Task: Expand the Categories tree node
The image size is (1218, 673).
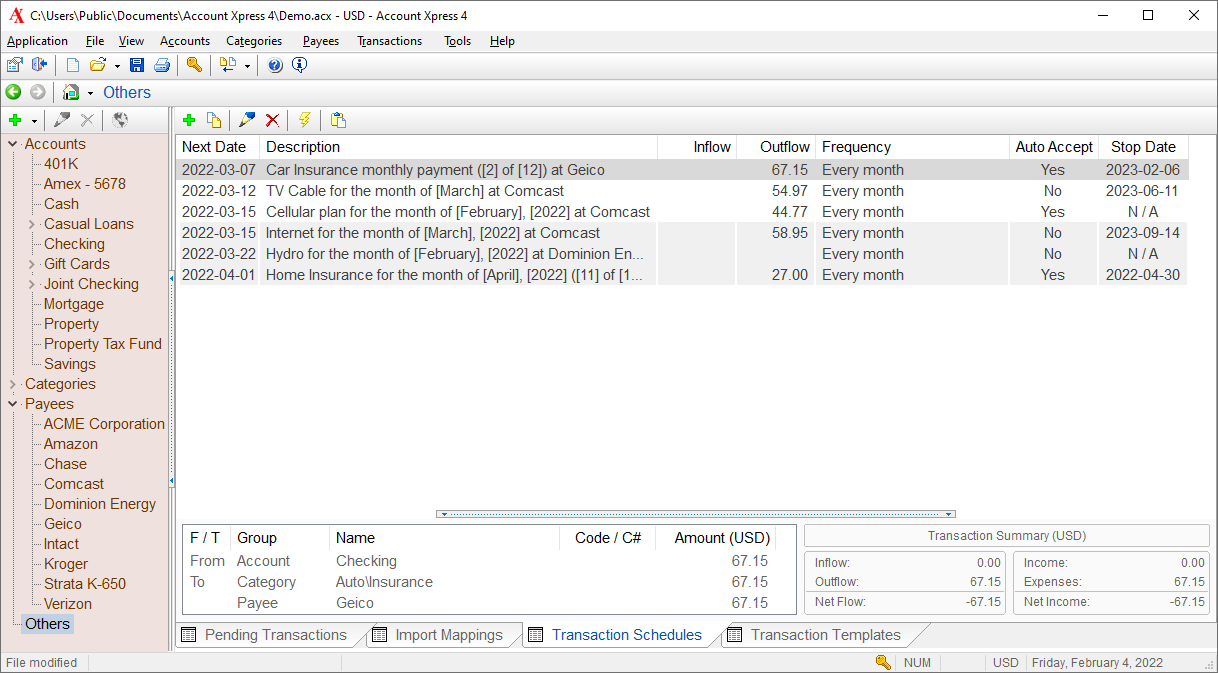Action: click(13, 384)
